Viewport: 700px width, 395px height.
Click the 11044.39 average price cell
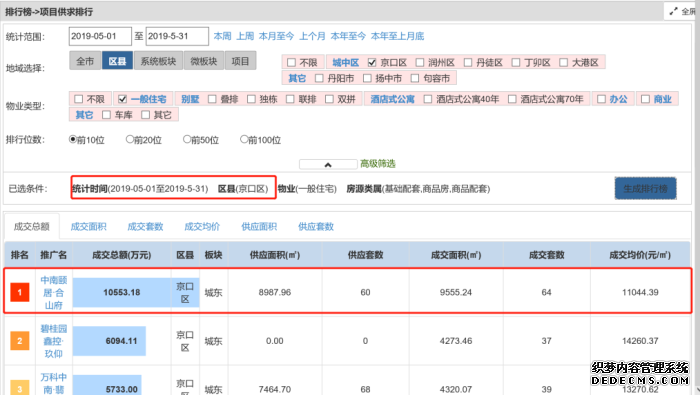pos(640,292)
